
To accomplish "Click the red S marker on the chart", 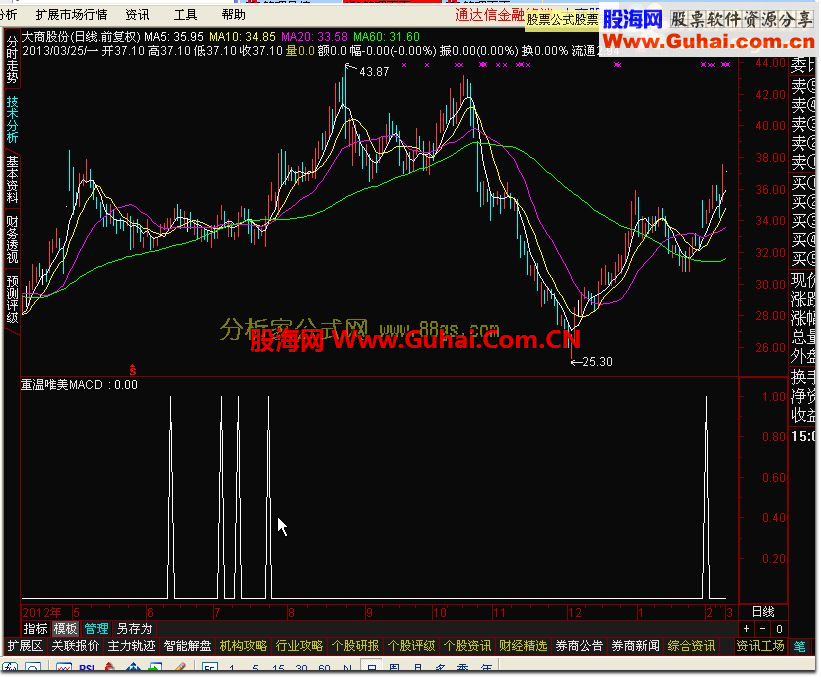I will point(133,370).
